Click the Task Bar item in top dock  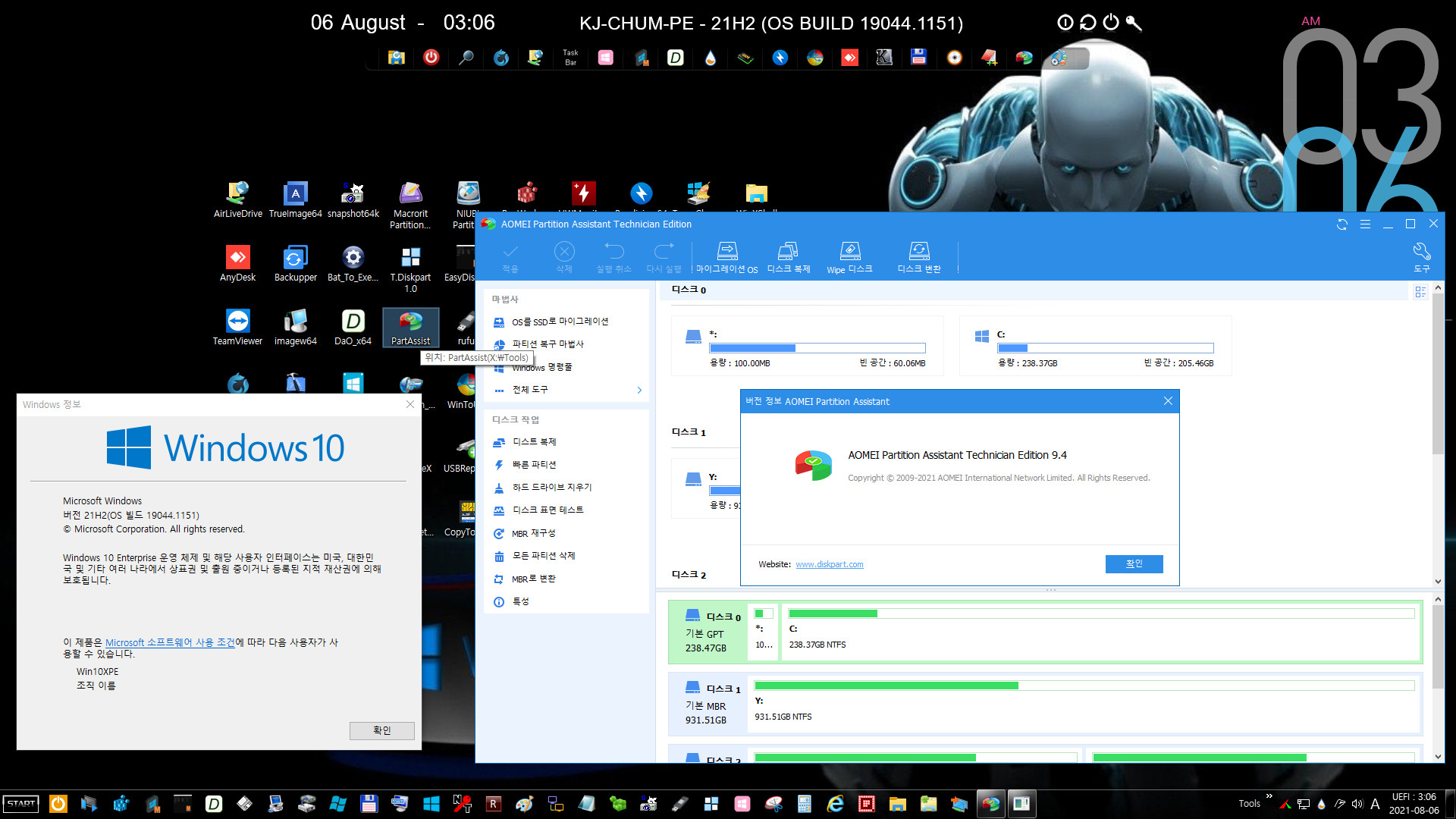(x=570, y=58)
